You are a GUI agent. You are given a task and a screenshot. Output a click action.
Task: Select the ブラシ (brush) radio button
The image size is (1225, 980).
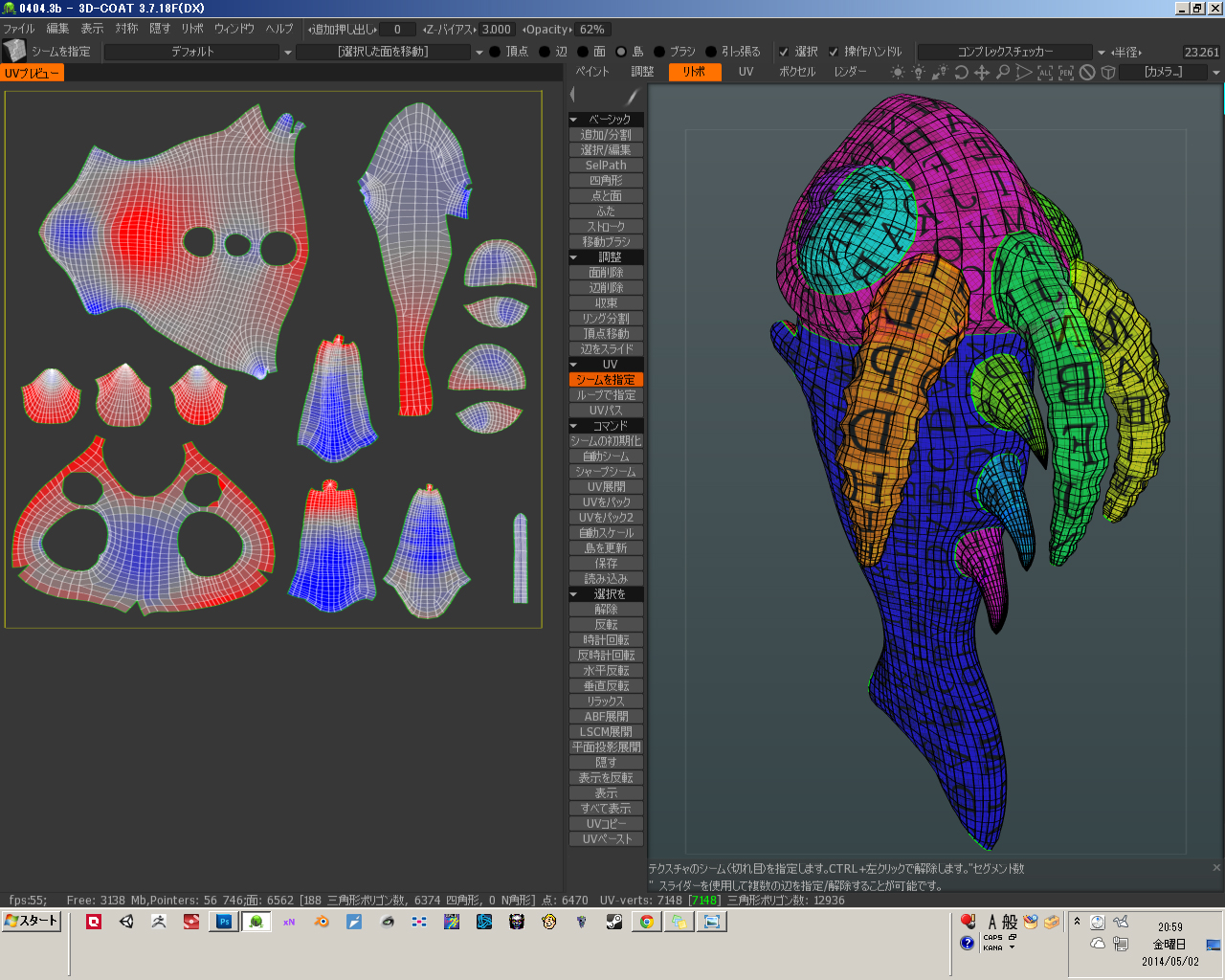pyautogui.click(x=659, y=52)
